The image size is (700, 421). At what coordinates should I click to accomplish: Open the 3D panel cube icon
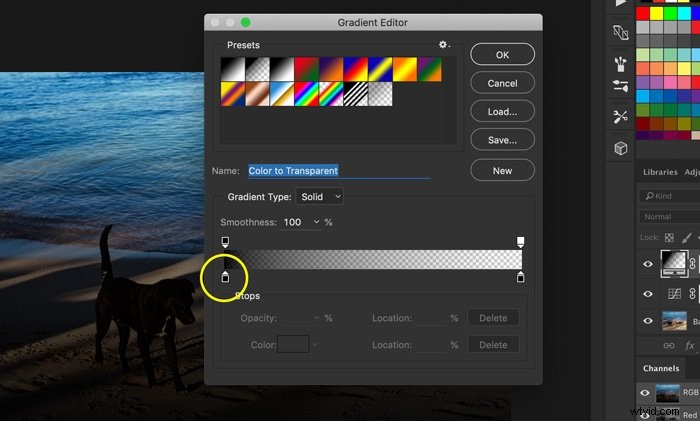point(621,148)
